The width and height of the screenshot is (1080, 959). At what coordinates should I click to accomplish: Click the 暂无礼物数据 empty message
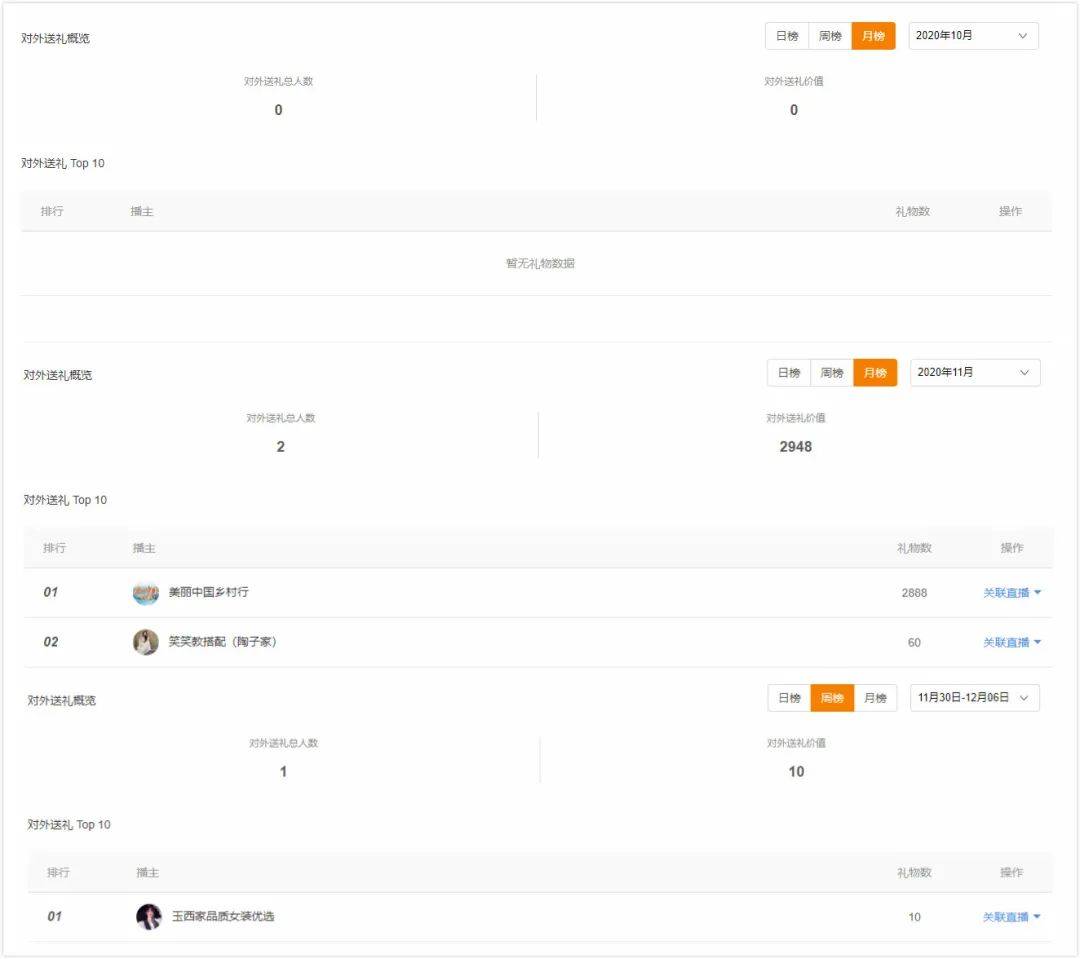540,263
